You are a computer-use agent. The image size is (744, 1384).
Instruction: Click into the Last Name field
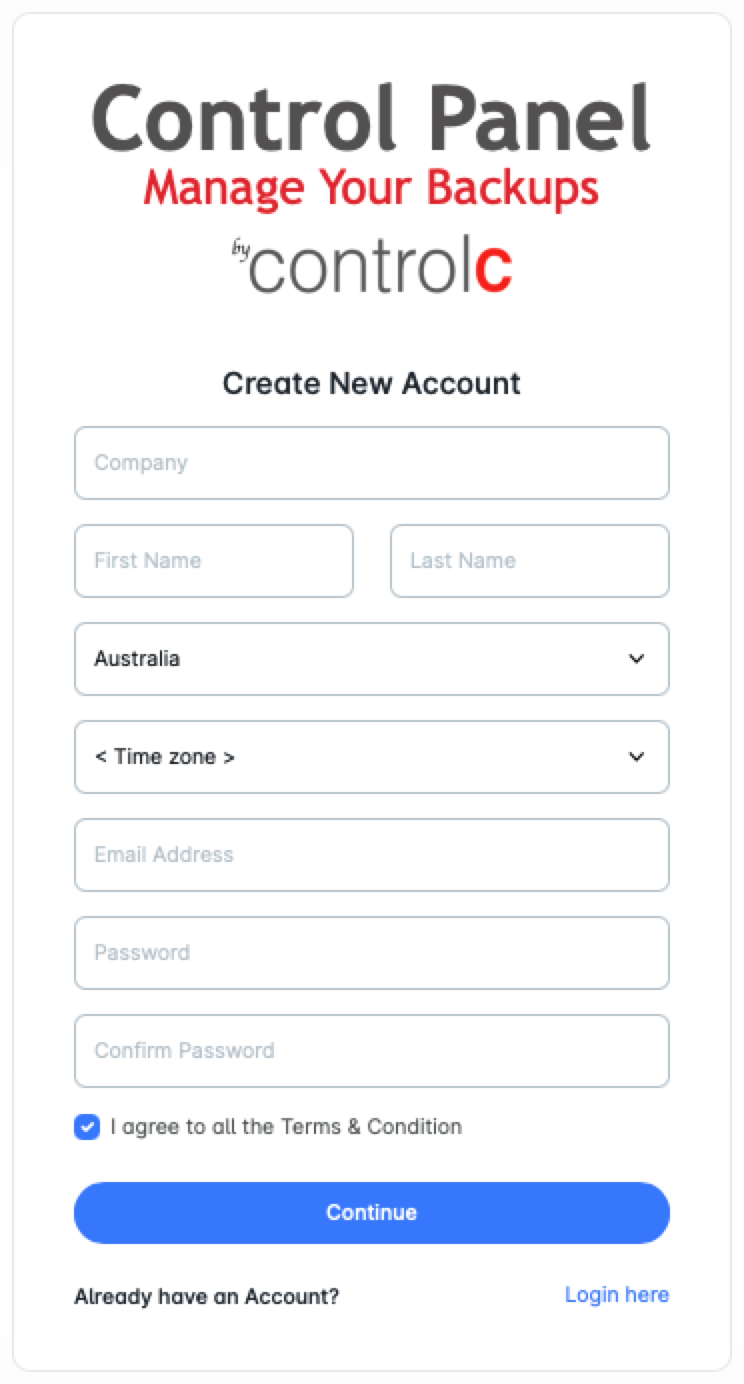529,561
